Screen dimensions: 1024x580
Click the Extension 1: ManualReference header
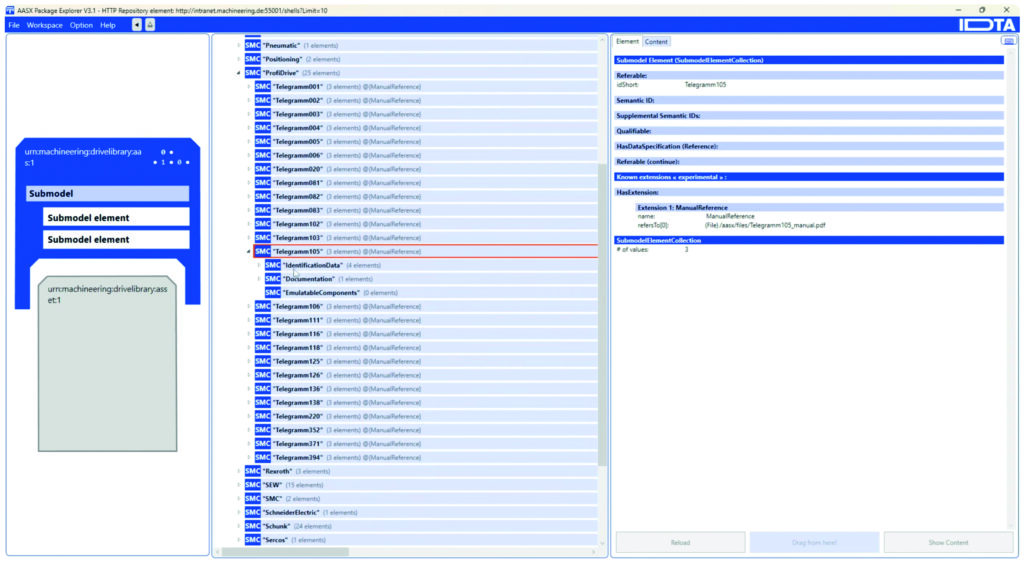click(x=819, y=207)
